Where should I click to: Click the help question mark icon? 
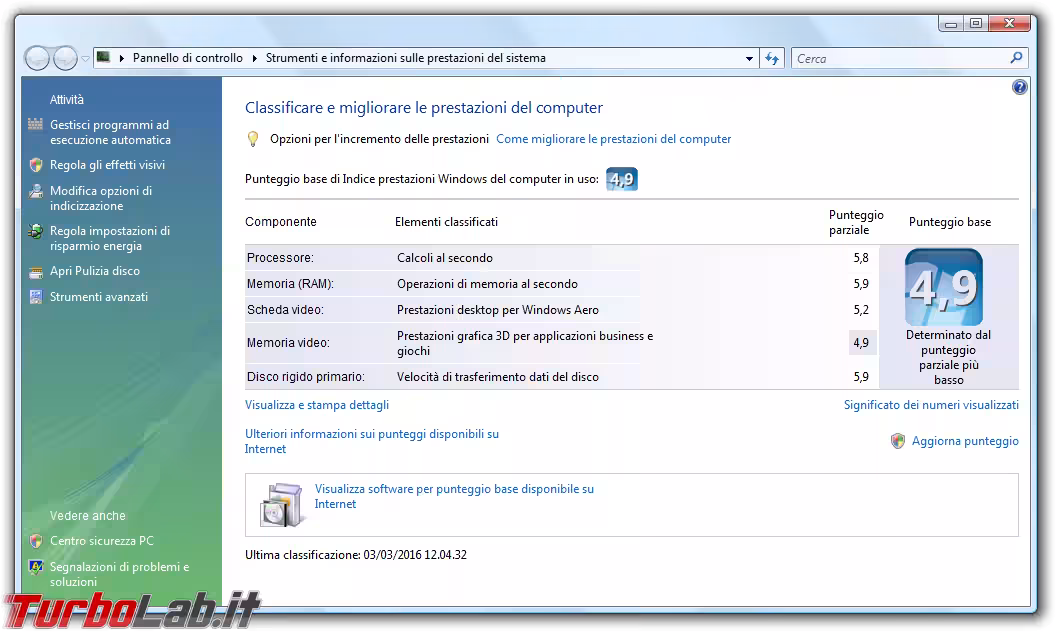[x=1020, y=87]
